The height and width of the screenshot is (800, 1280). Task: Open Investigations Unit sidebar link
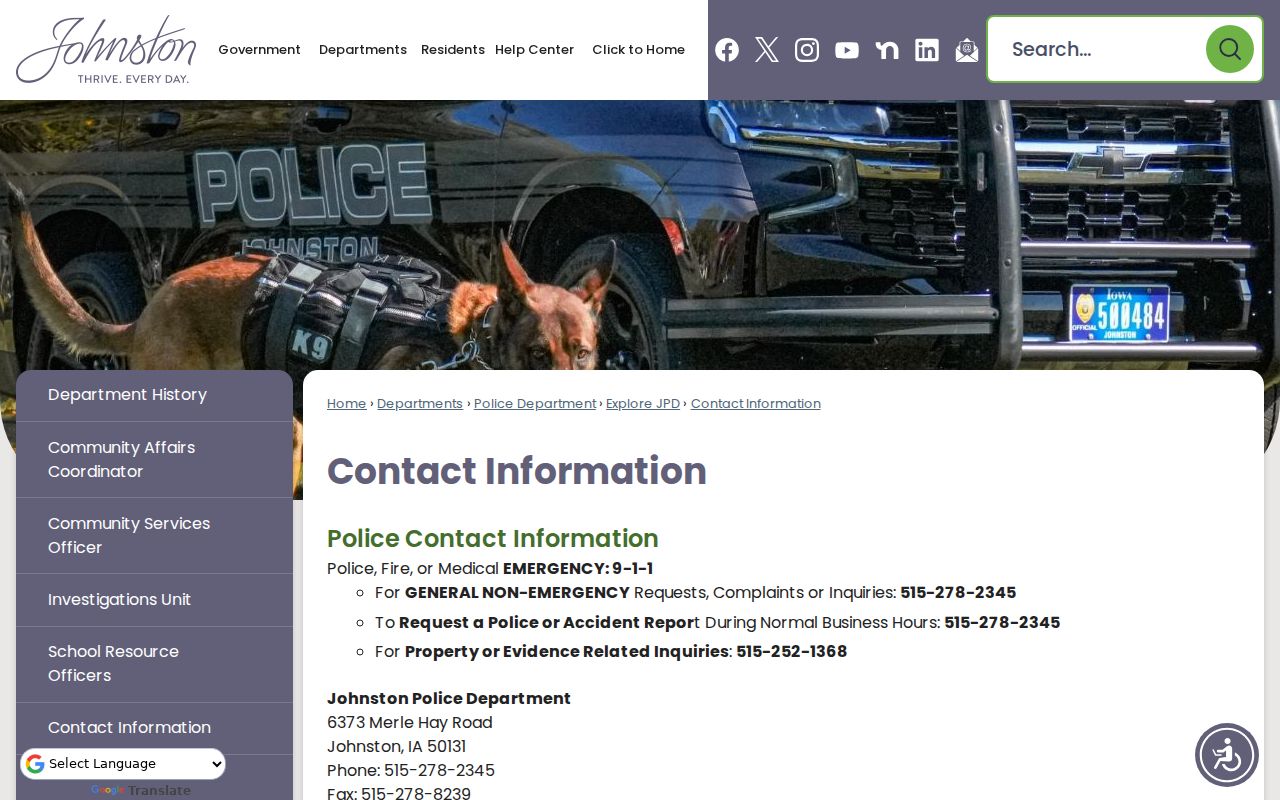[154, 600]
